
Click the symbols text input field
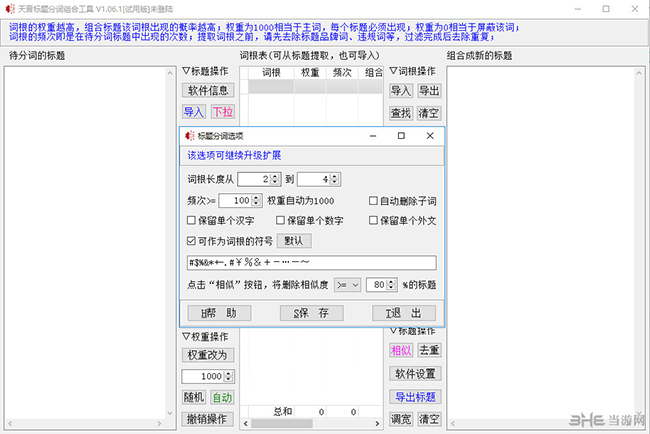311,263
